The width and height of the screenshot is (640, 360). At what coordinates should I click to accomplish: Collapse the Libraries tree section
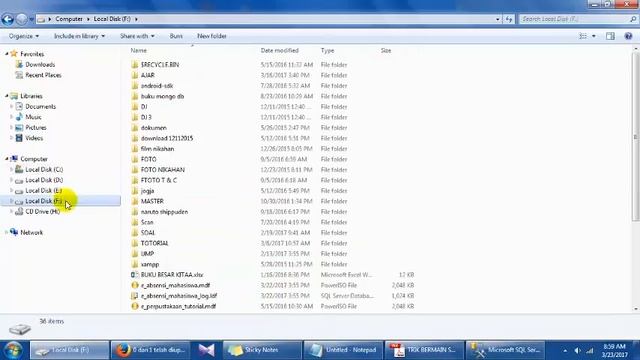[x=7, y=96]
